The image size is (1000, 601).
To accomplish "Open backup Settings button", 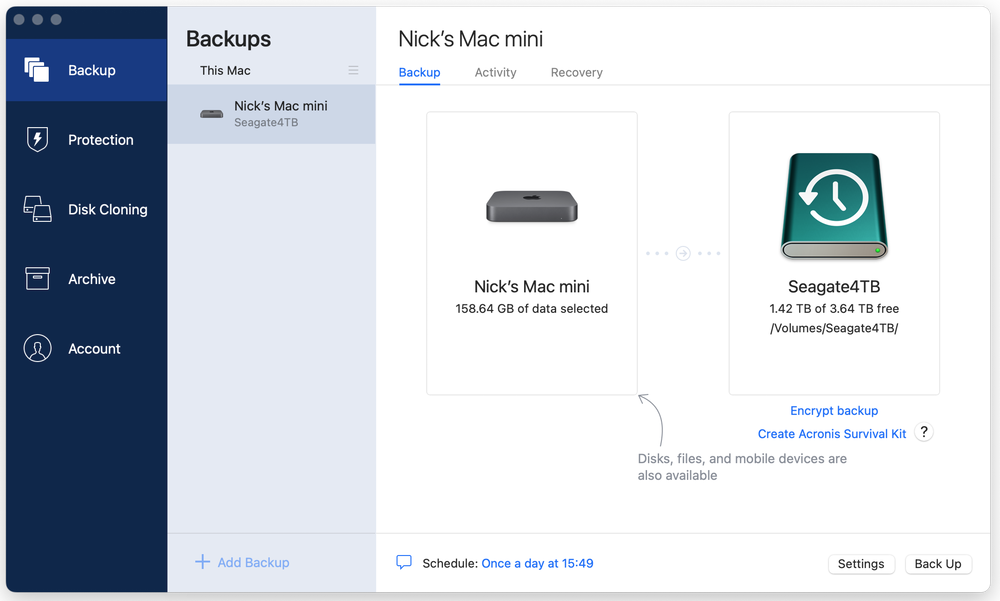I will tap(860, 564).
